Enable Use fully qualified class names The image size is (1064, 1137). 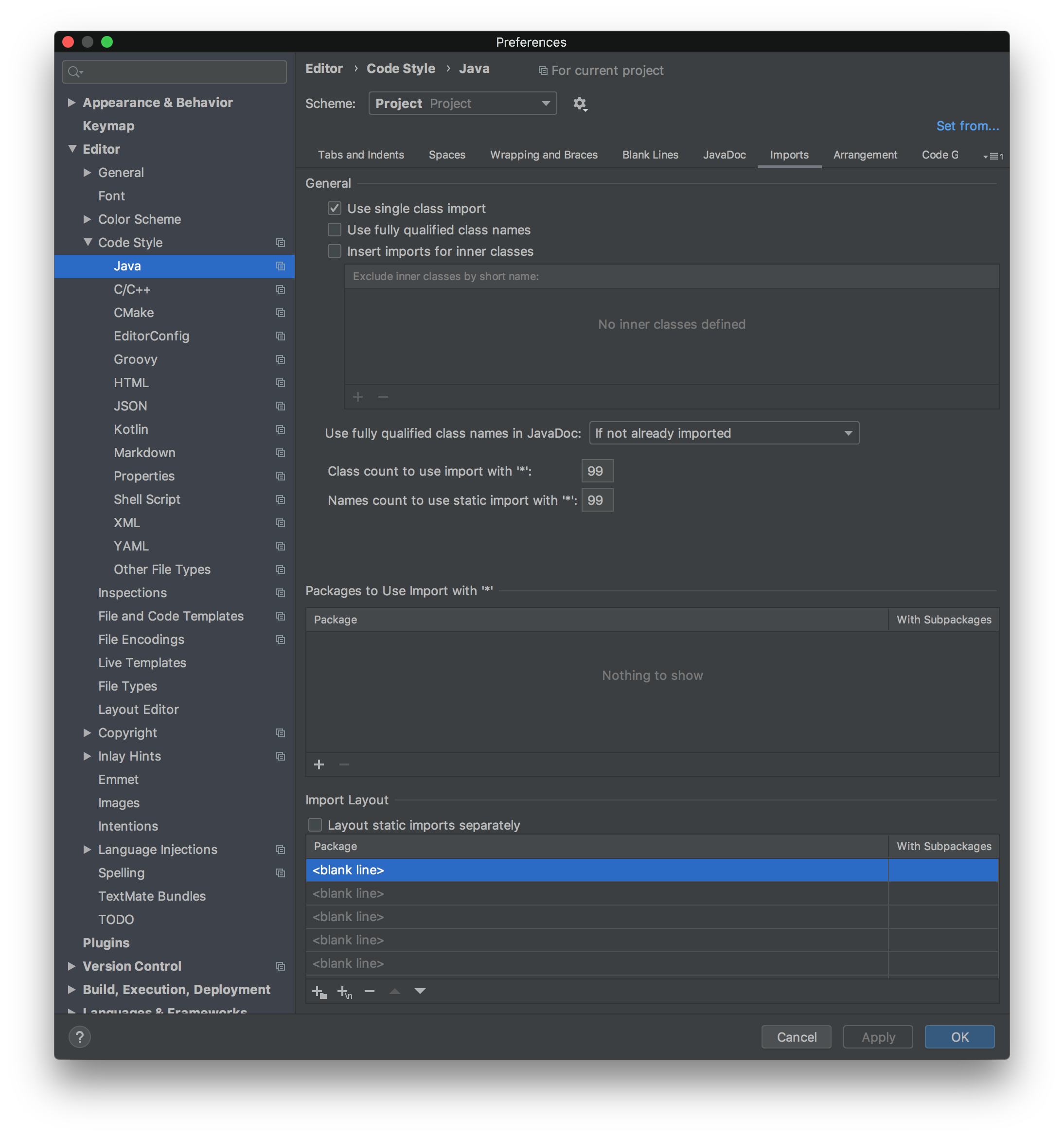pyautogui.click(x=335, y=230)
